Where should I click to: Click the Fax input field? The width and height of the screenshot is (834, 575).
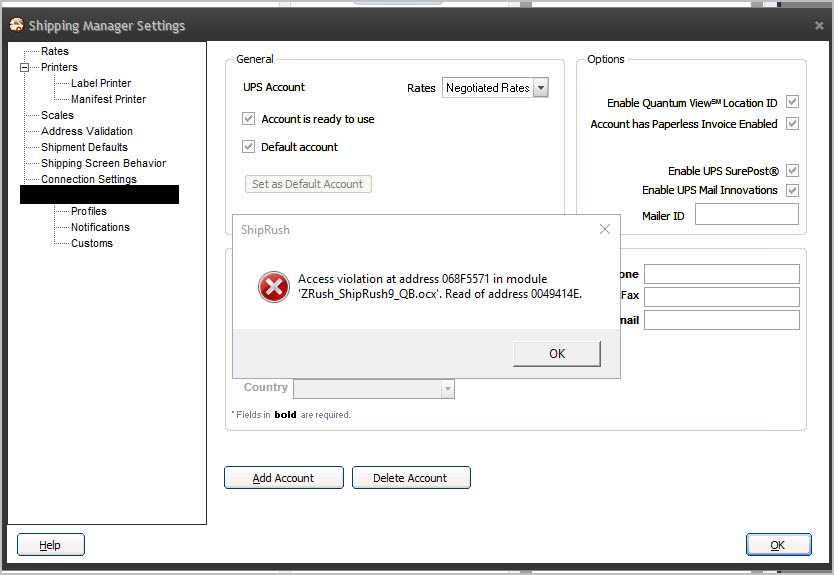click(x=722, y=296)
